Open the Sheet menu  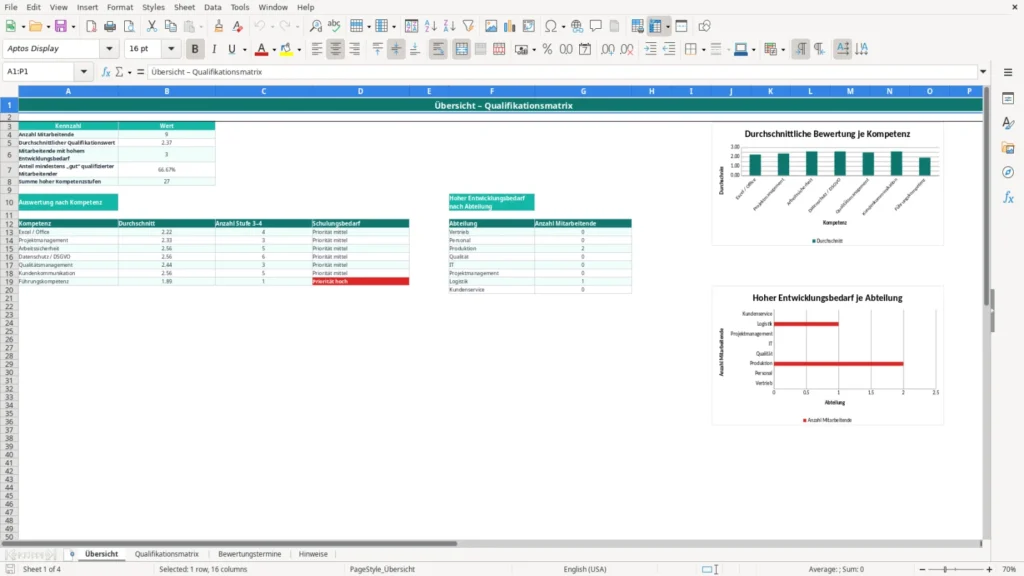[x=184, y=7]
